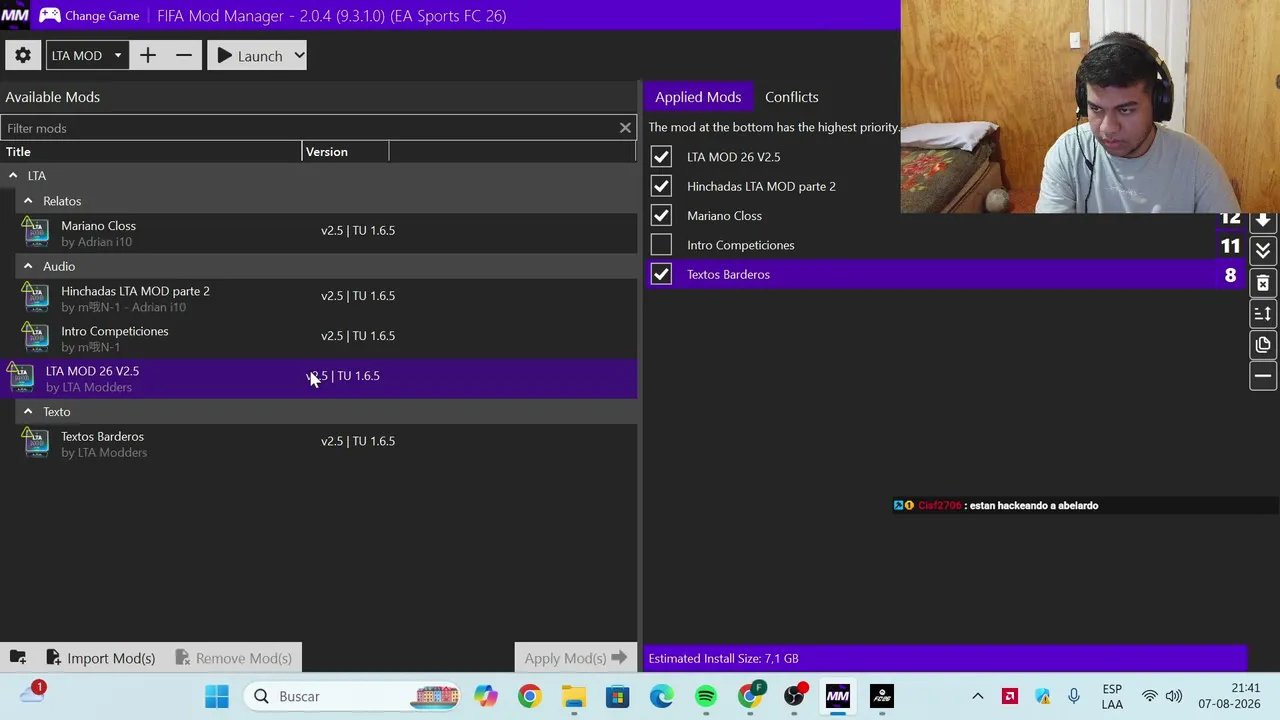Open Microsoft Store from the taskbar

[x=617, y=696]
